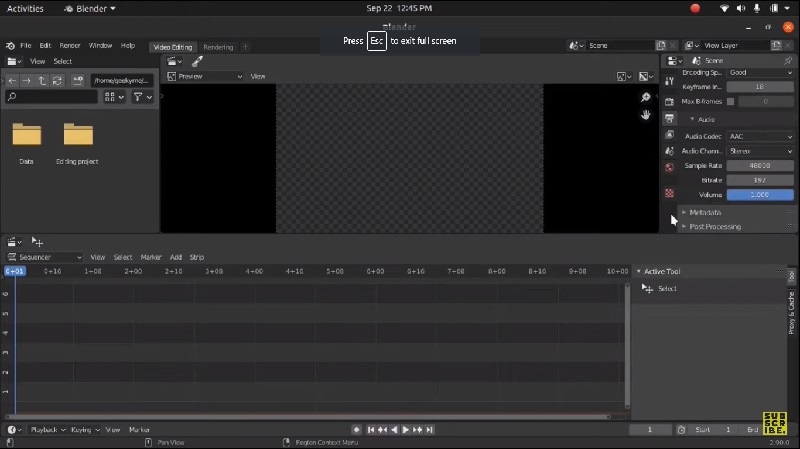Click the zoom magnifier in preview

pyautogui.click(x=645, y=97)
